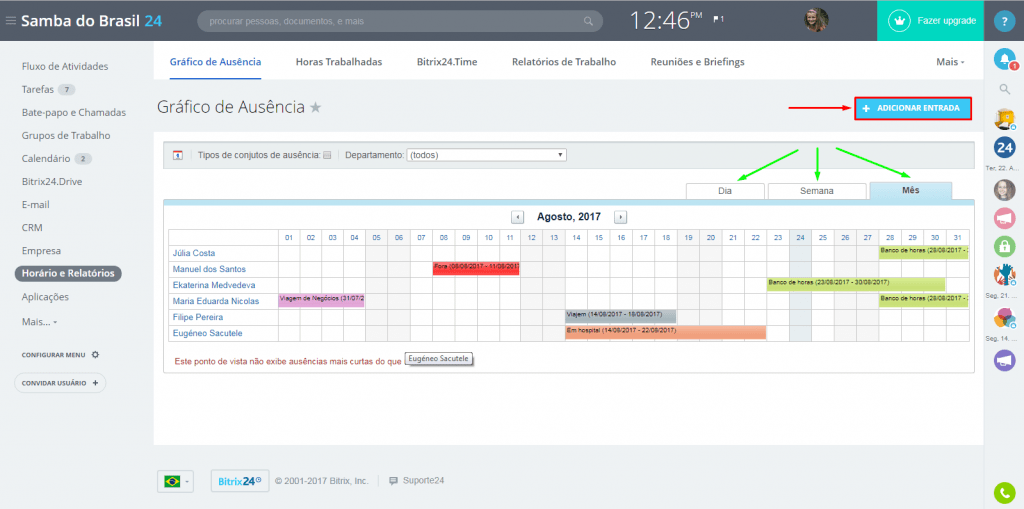
Task: Open the blue 24 chat icon
Action: [1004, 147]
